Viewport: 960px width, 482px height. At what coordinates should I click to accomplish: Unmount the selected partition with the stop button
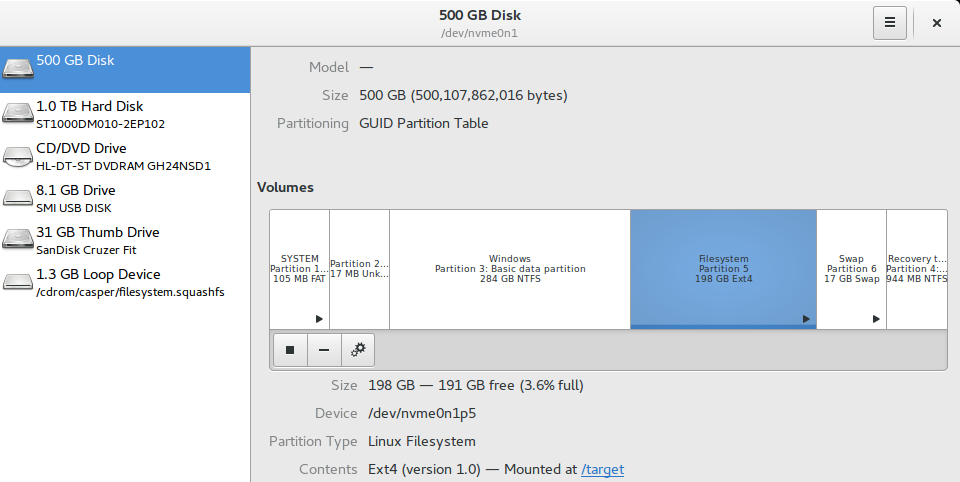[290, 350]
